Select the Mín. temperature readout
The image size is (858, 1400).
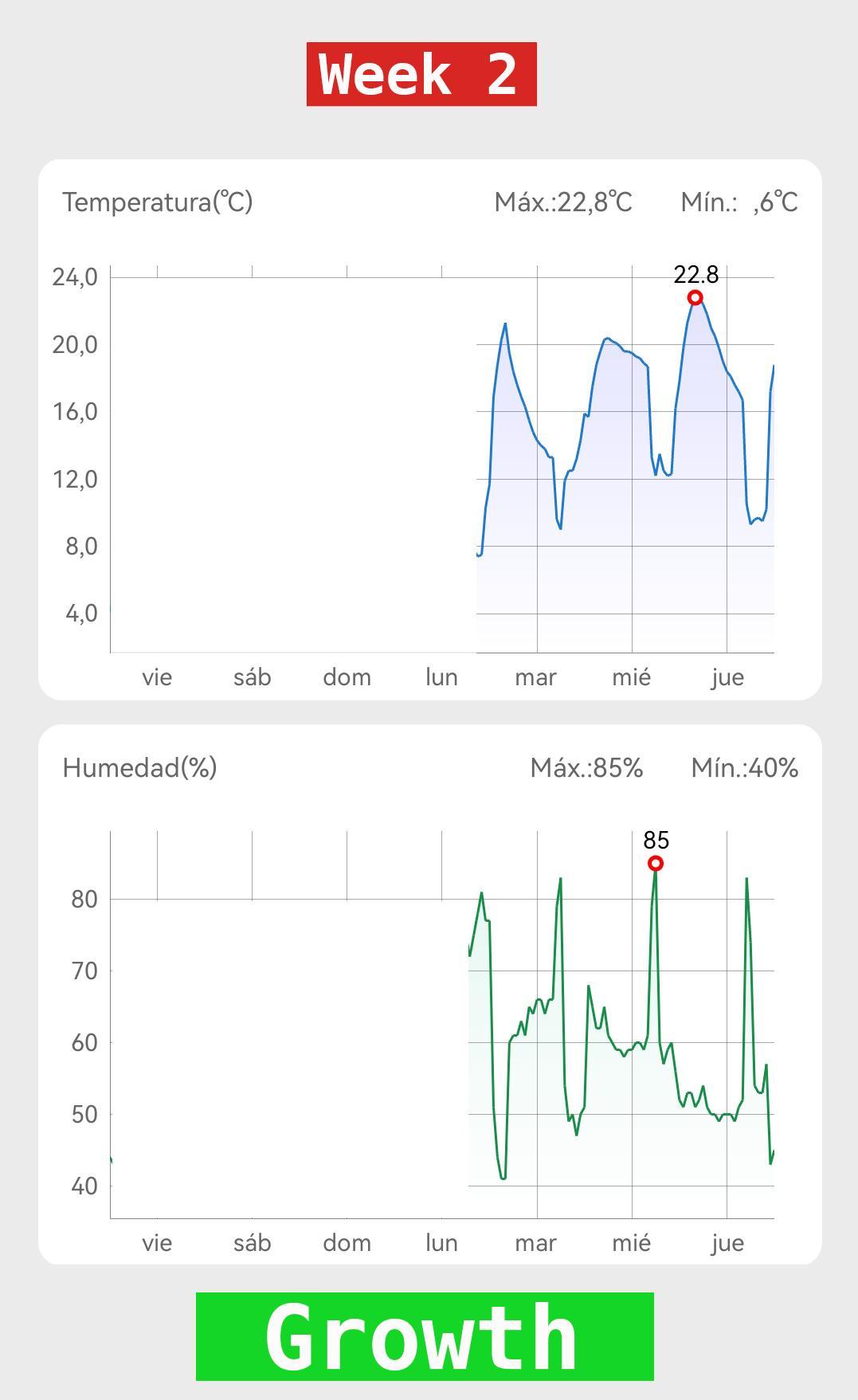739,202
